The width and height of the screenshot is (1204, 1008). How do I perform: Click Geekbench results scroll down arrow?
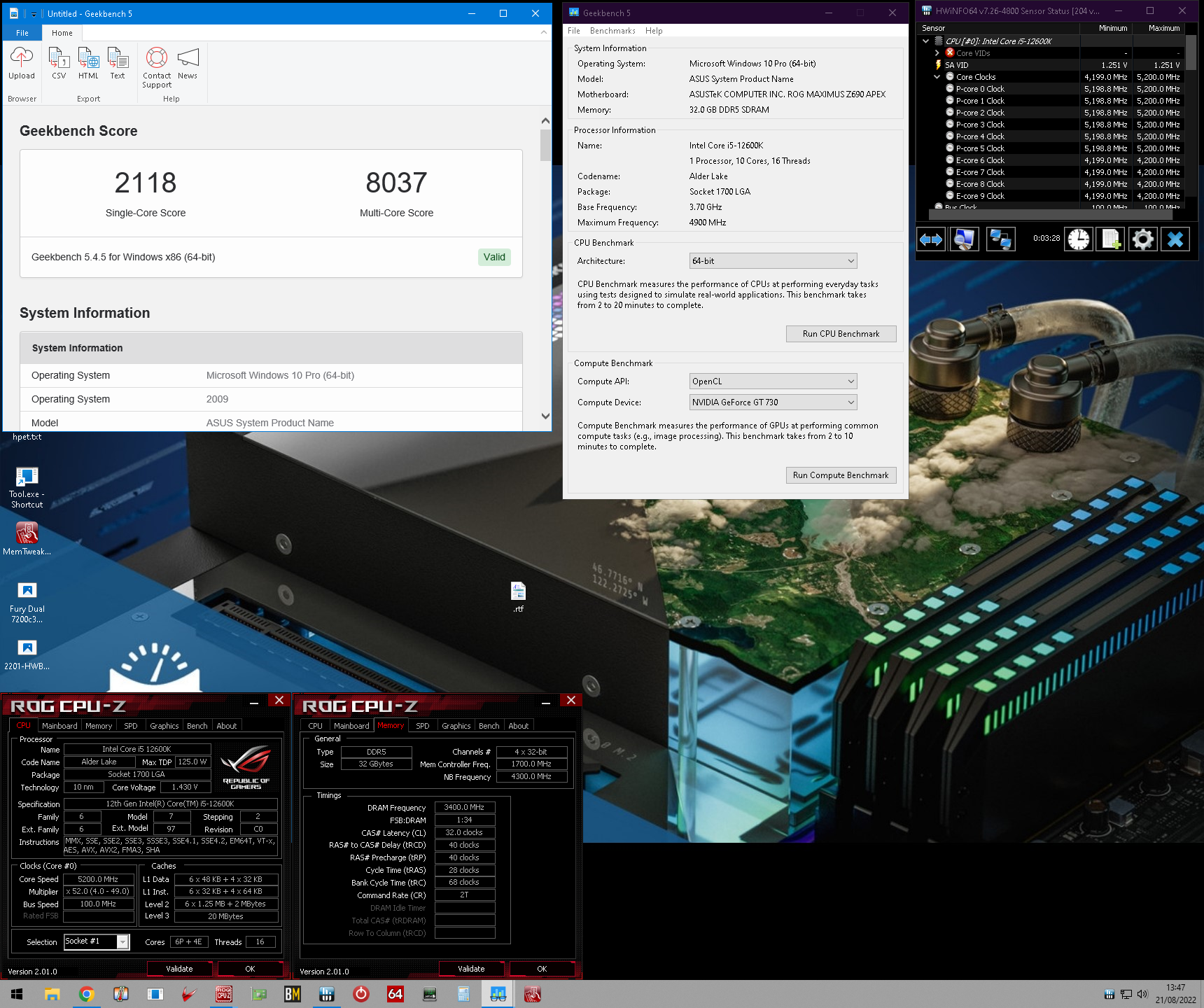(x=545, y=416)
